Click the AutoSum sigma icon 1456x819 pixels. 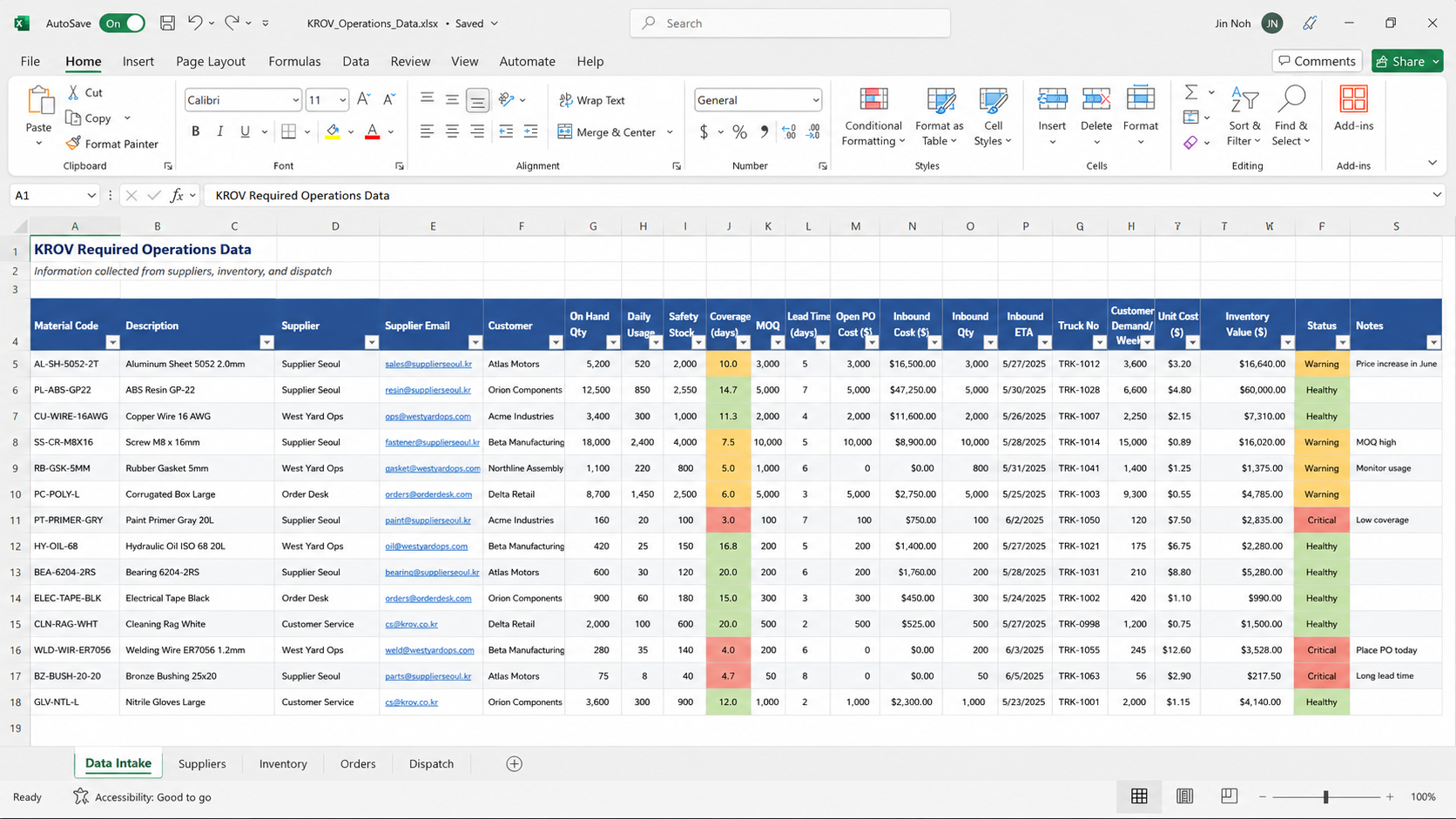coord(1191,92)
